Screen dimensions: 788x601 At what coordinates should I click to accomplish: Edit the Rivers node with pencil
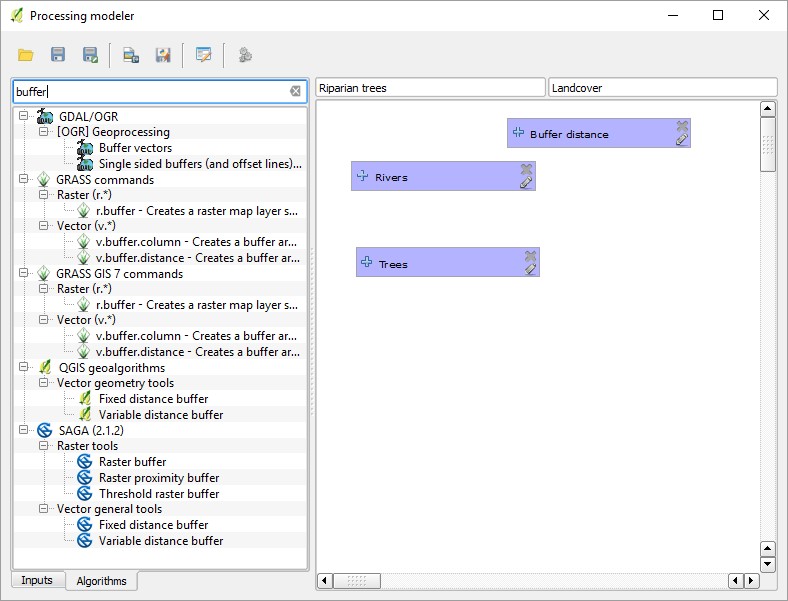526,182
